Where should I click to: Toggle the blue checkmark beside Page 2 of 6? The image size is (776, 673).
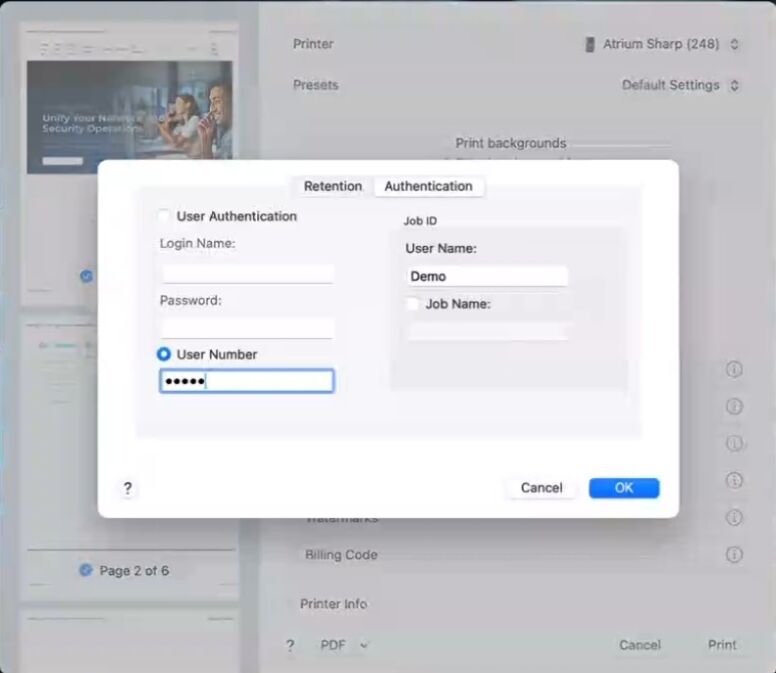pyautogui.click(x=86, y=570)
